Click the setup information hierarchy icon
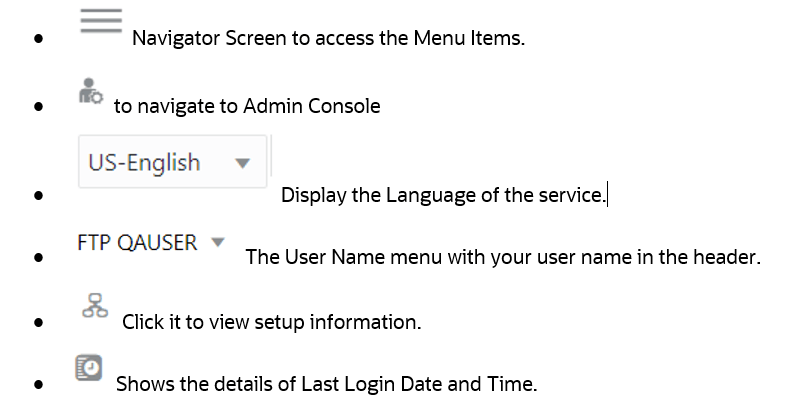This screenshot has height=420, width=798. click(93, 307)
